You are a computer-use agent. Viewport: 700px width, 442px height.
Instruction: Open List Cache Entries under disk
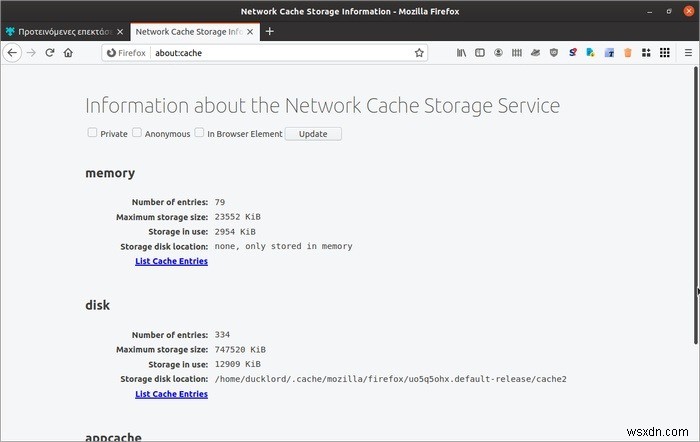[171, 394]
